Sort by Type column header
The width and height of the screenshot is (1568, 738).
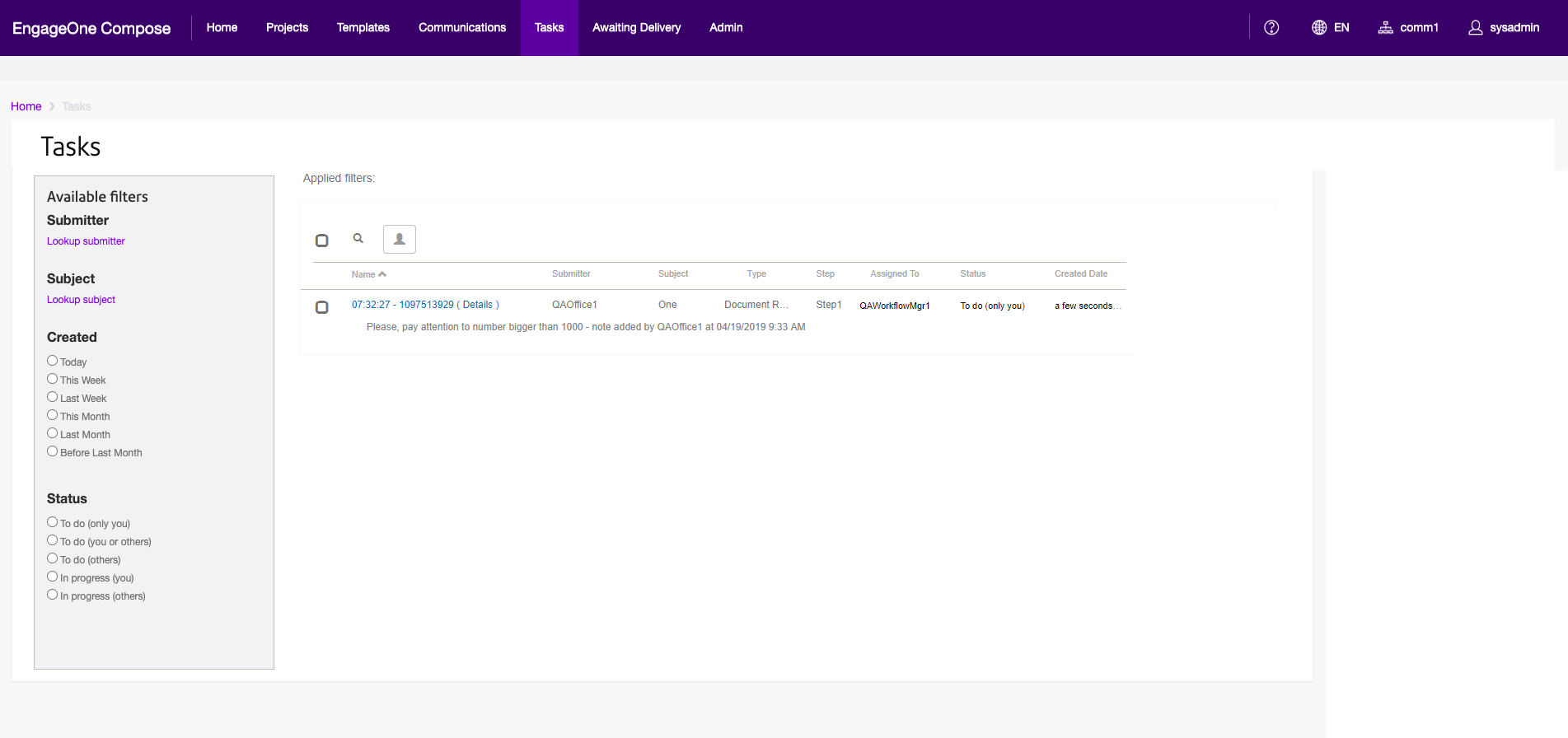[x=756, y=273]
